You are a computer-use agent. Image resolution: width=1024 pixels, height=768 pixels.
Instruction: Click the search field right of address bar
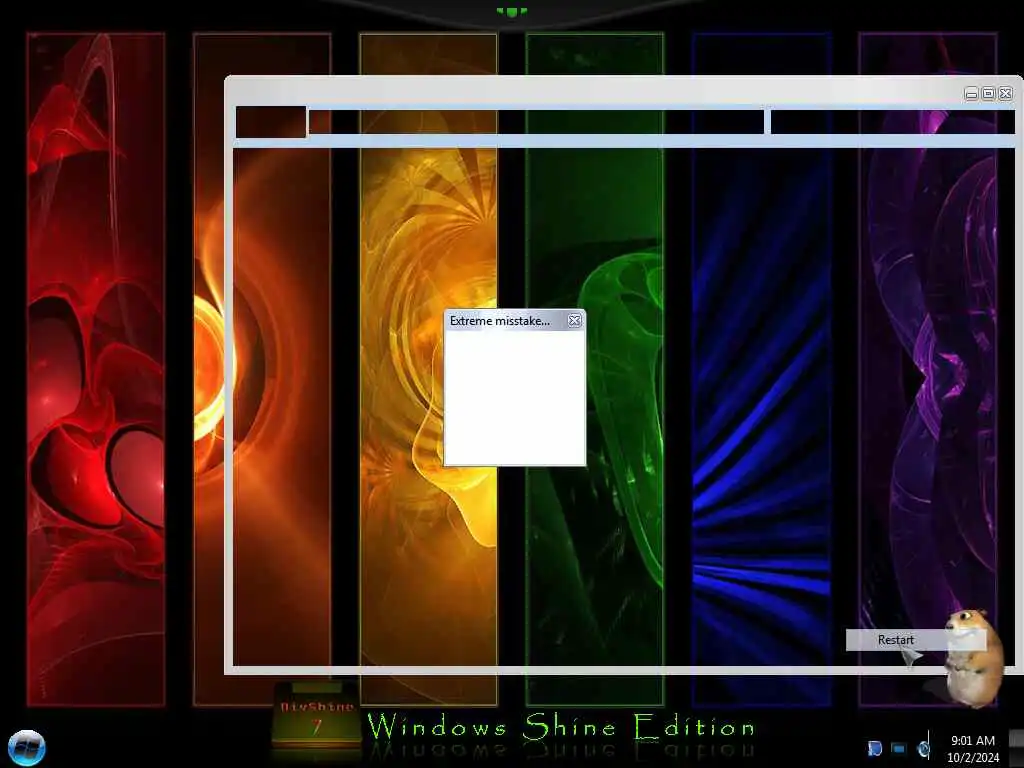point(893,122)
